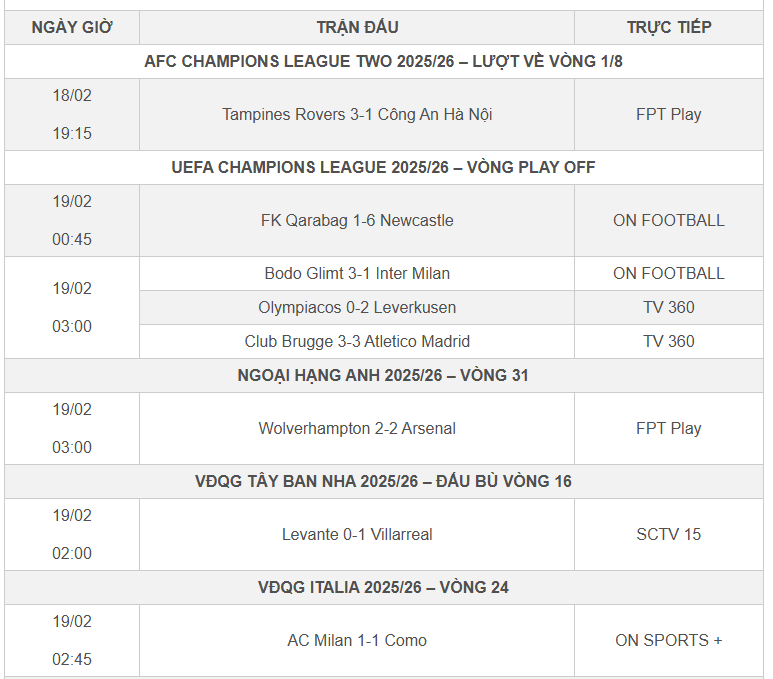
Task: Click FPT Play for the Wolverhampton match
Action: (669, 428)
